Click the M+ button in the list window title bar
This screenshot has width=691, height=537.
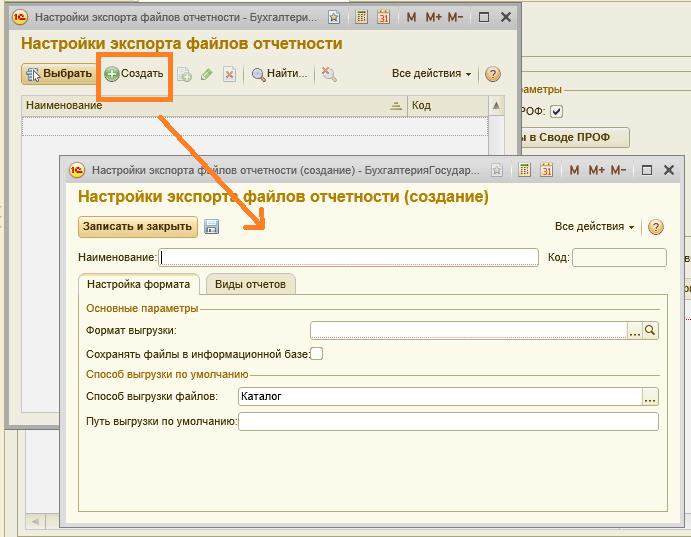click(x=433, y=17)
